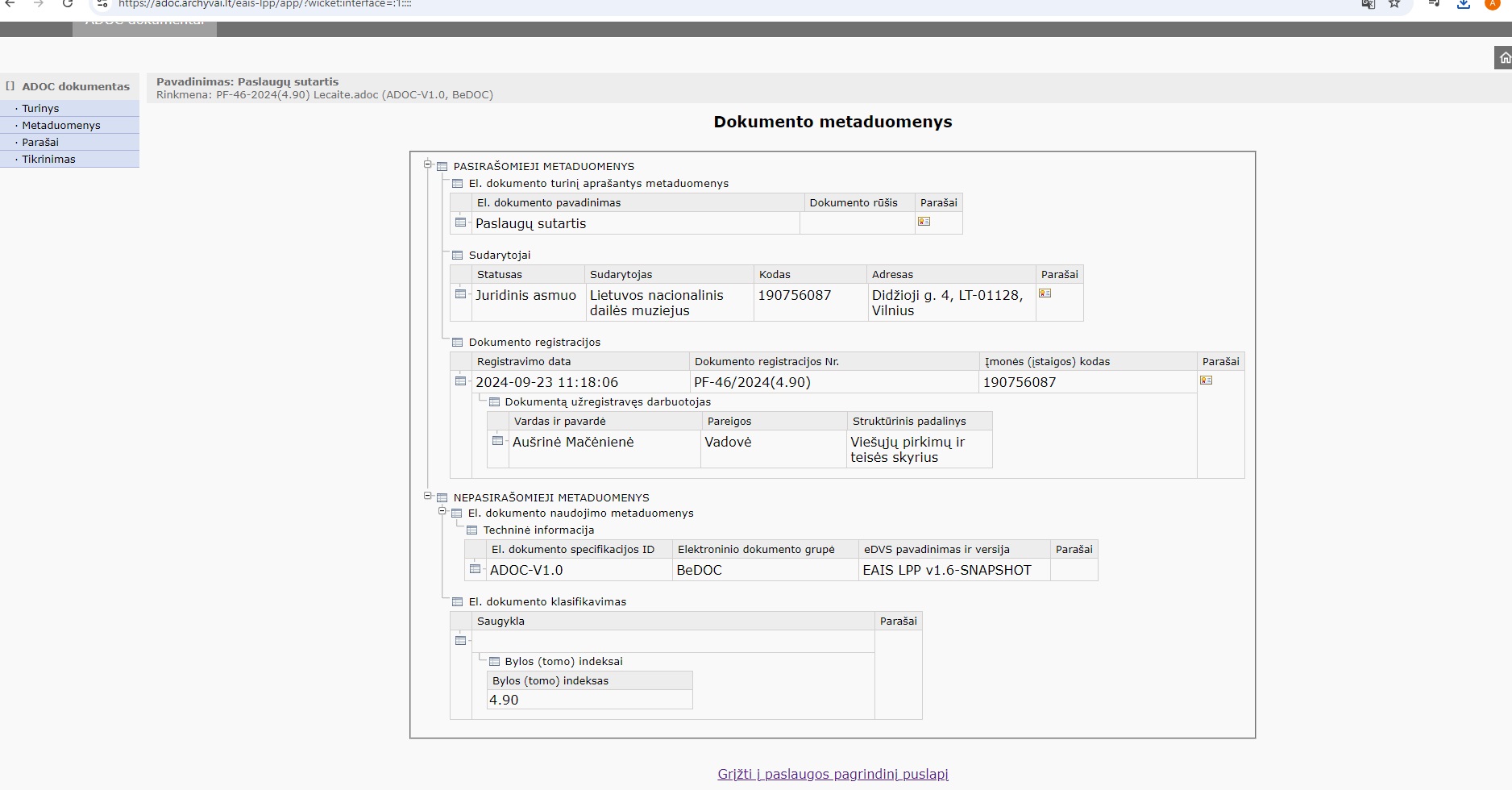Go to Parašai in the sidebar

coord(40,142)
